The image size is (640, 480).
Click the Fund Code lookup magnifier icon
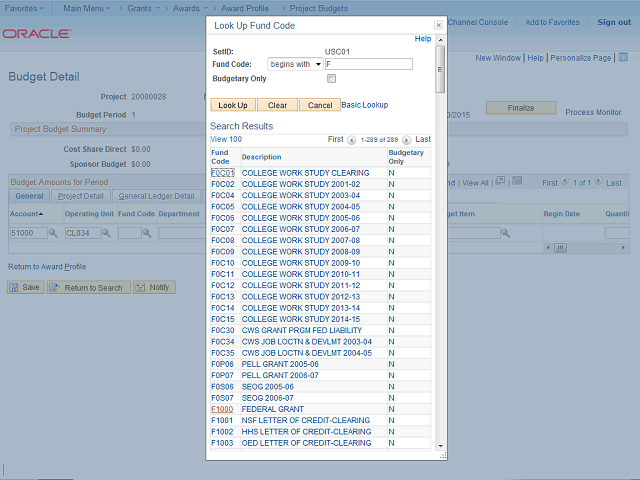coord(147,233)
